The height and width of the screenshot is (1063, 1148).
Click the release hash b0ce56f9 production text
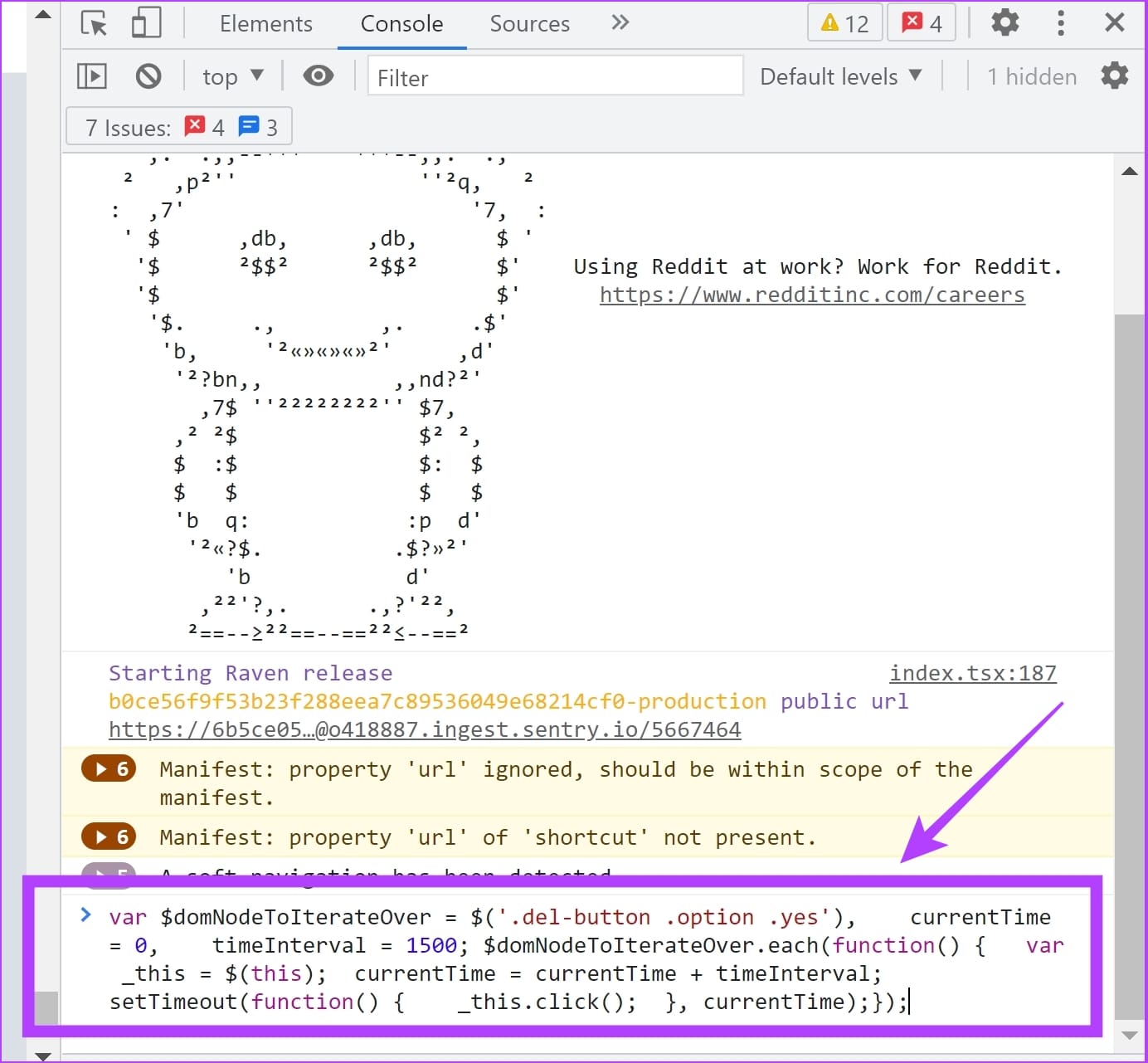tap(437, 701)
